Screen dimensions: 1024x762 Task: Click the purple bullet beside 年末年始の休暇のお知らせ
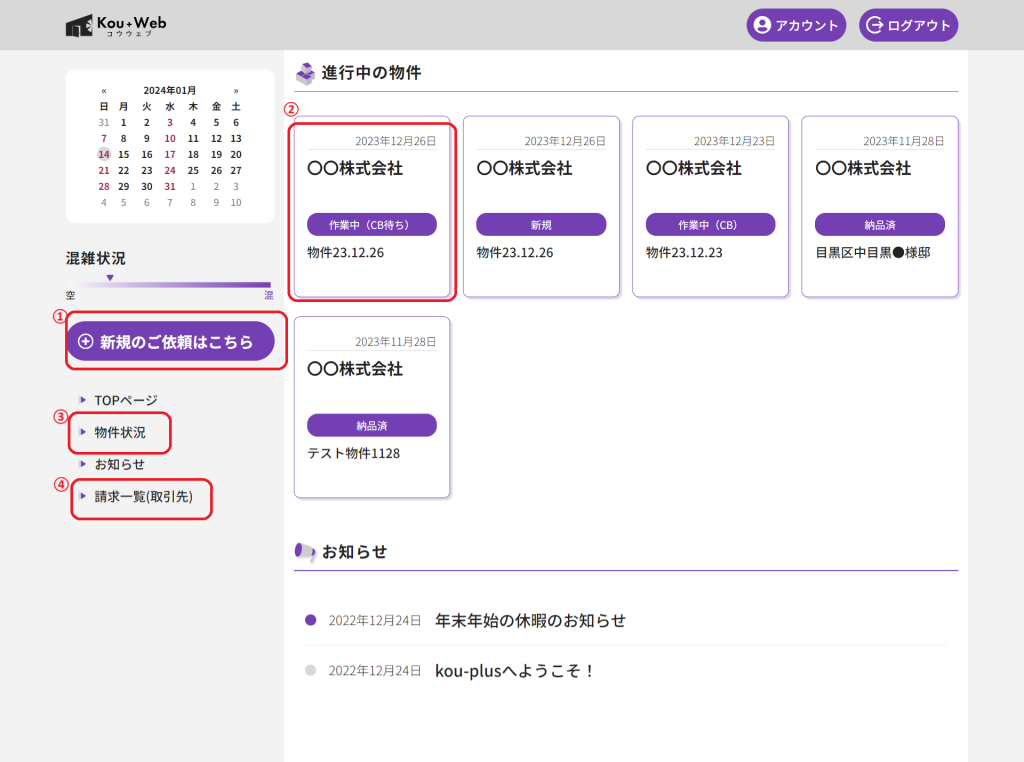309,620
